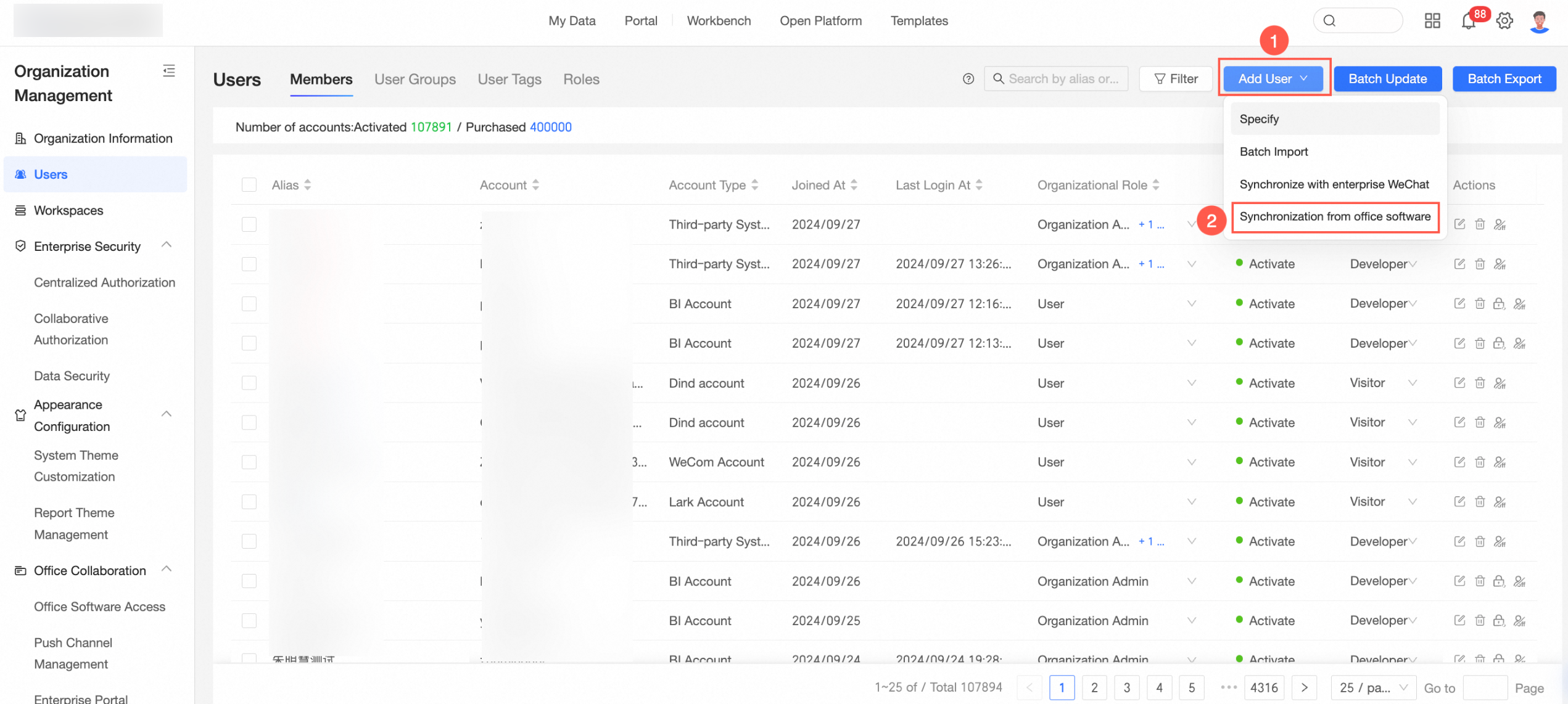Click the Batch Export button
This screenshot has height=704, width=1568.
(1504, 79)
